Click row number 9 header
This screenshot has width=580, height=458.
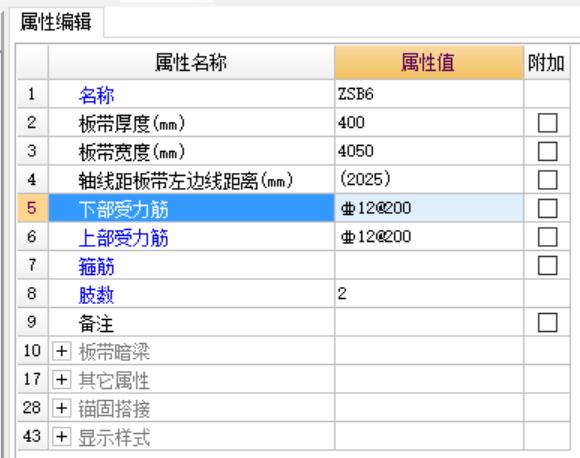click(32, 322)
